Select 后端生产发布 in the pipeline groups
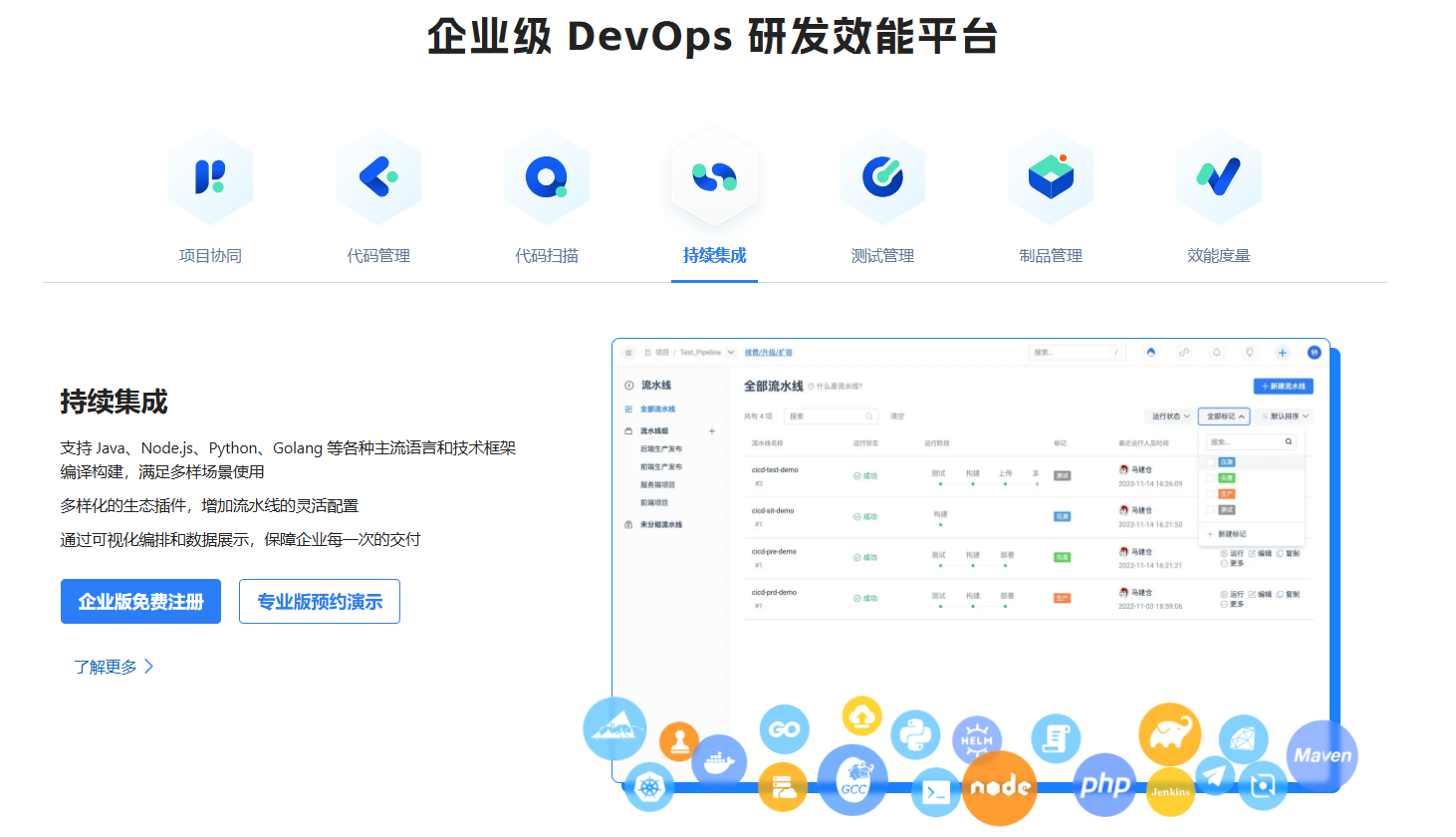This screenshot has width=1456, height=837. [x=661, y=449]
